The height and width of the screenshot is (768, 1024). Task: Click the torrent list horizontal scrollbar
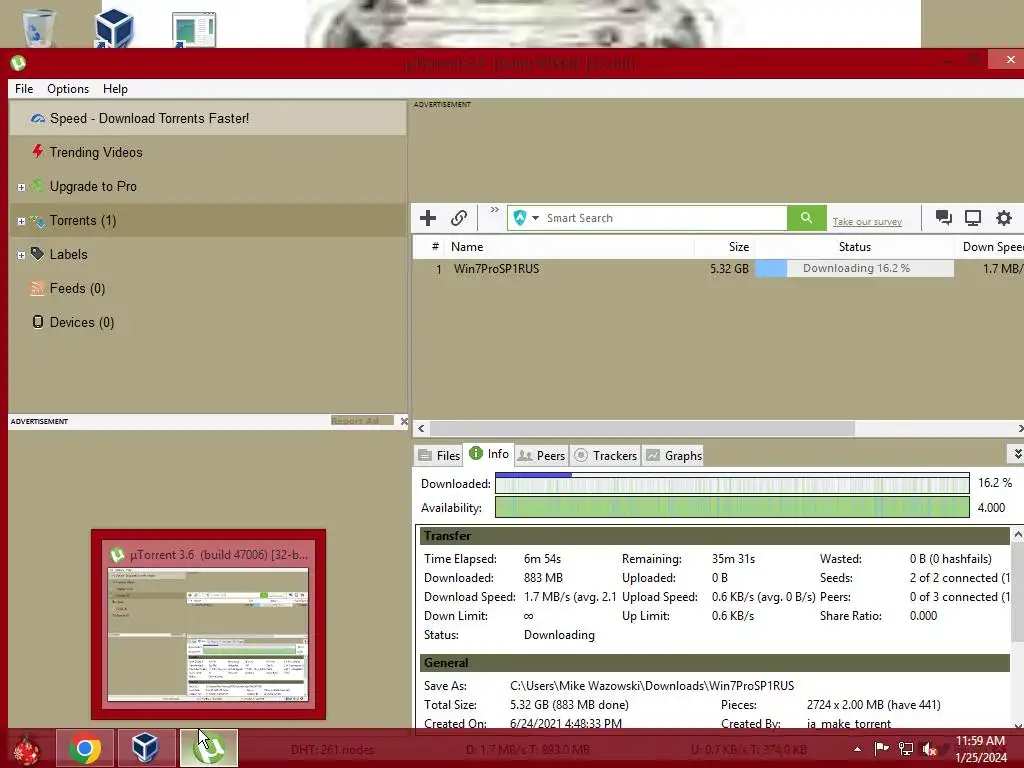pos(643,428)
